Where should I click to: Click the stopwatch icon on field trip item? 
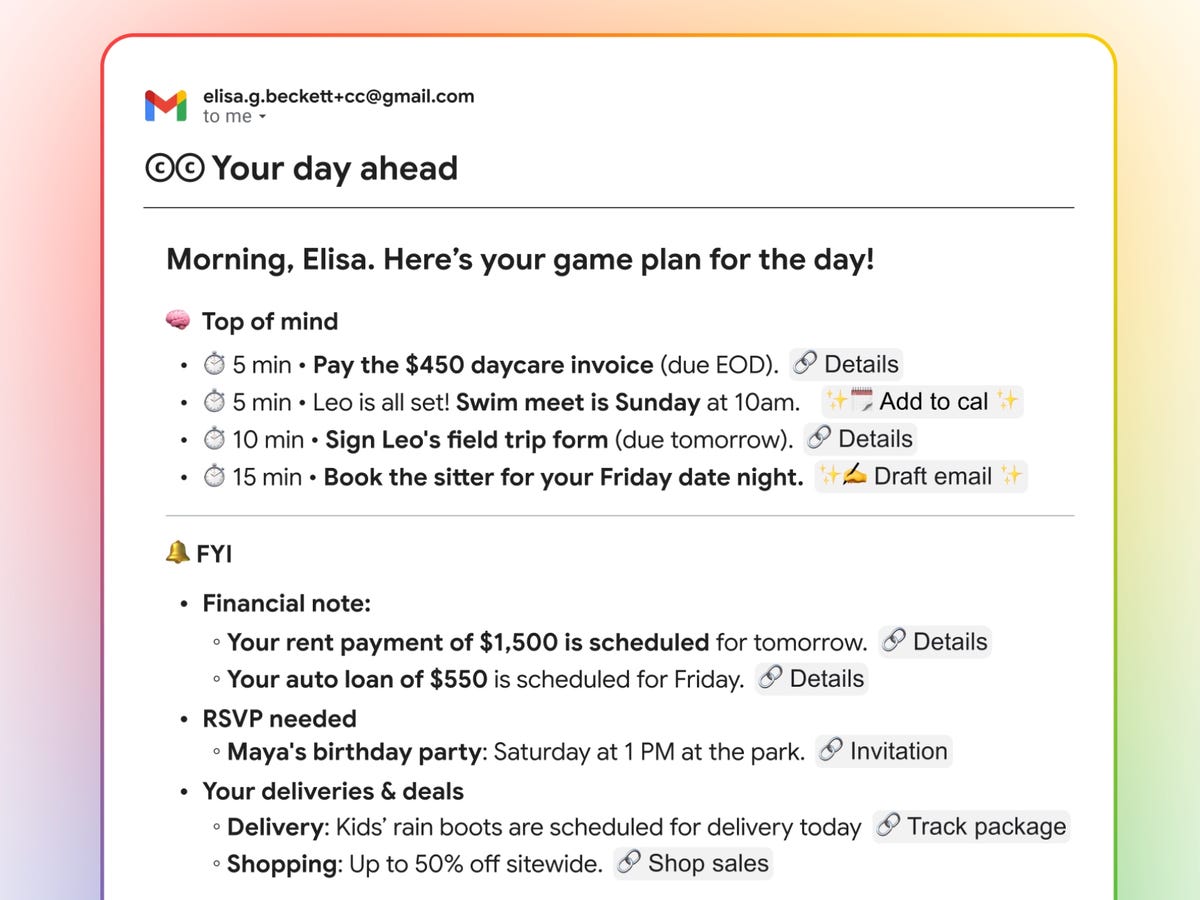(214, 439)
